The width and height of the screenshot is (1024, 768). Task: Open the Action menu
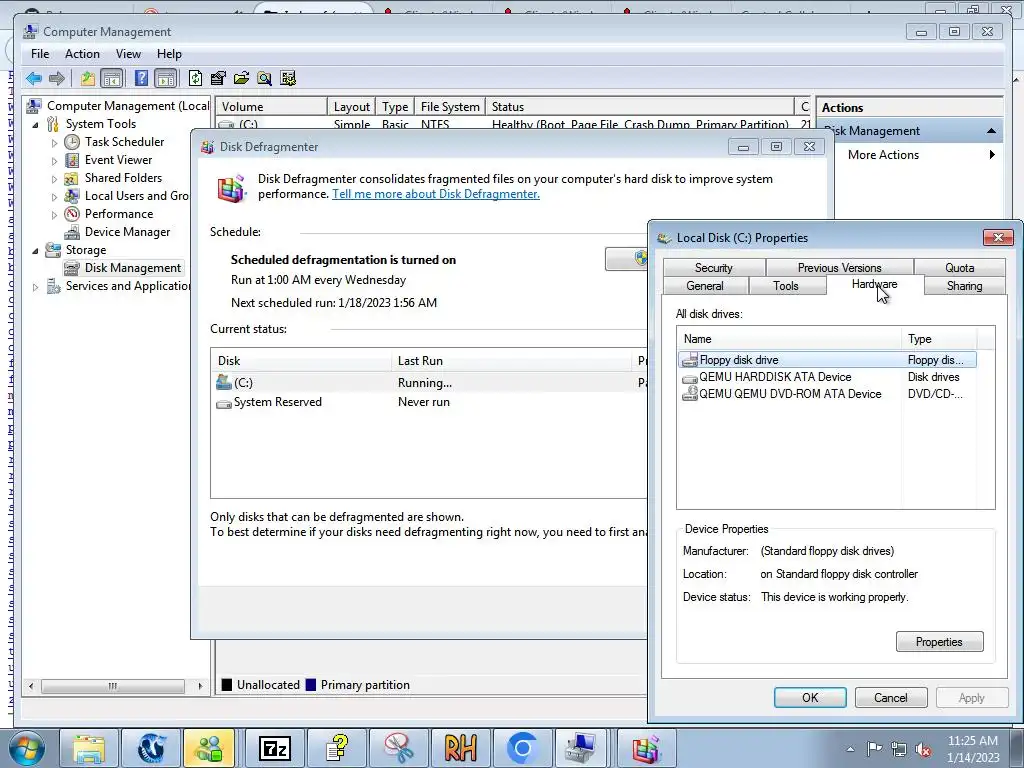[x=82, y=54]
